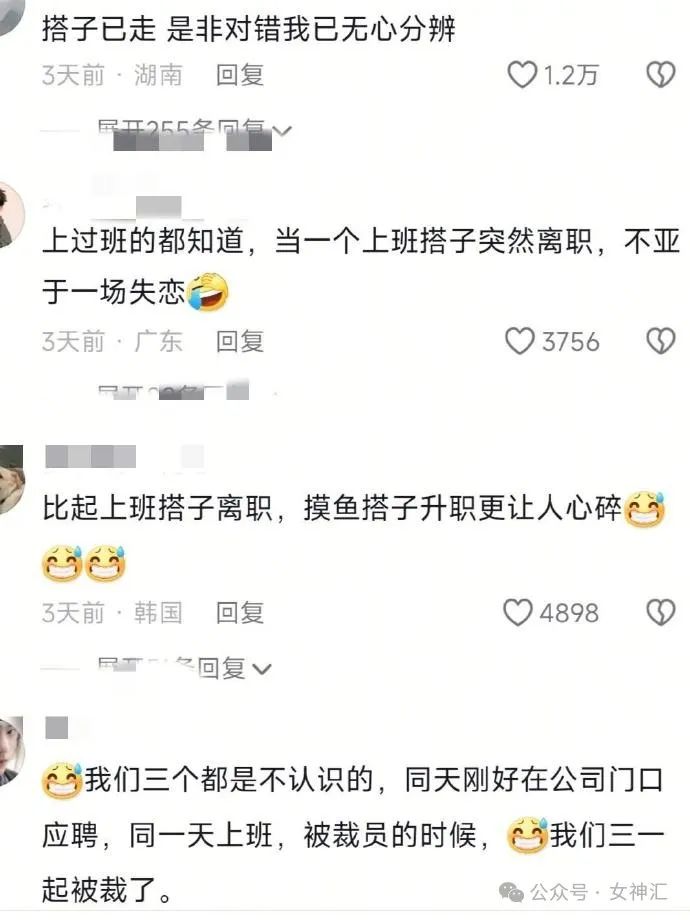Like the Guangdong comment with 3756 likes

(x=520, y=341)
